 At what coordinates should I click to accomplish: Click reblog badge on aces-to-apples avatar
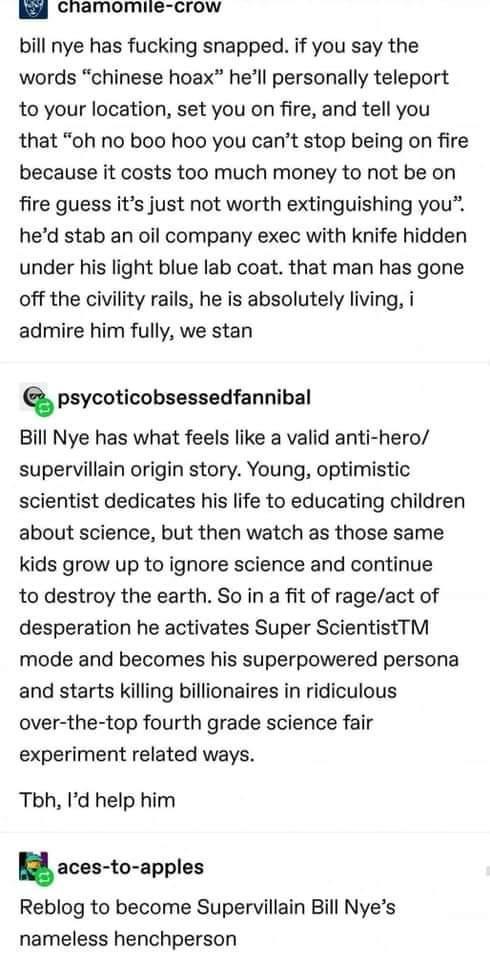(43, 876)
